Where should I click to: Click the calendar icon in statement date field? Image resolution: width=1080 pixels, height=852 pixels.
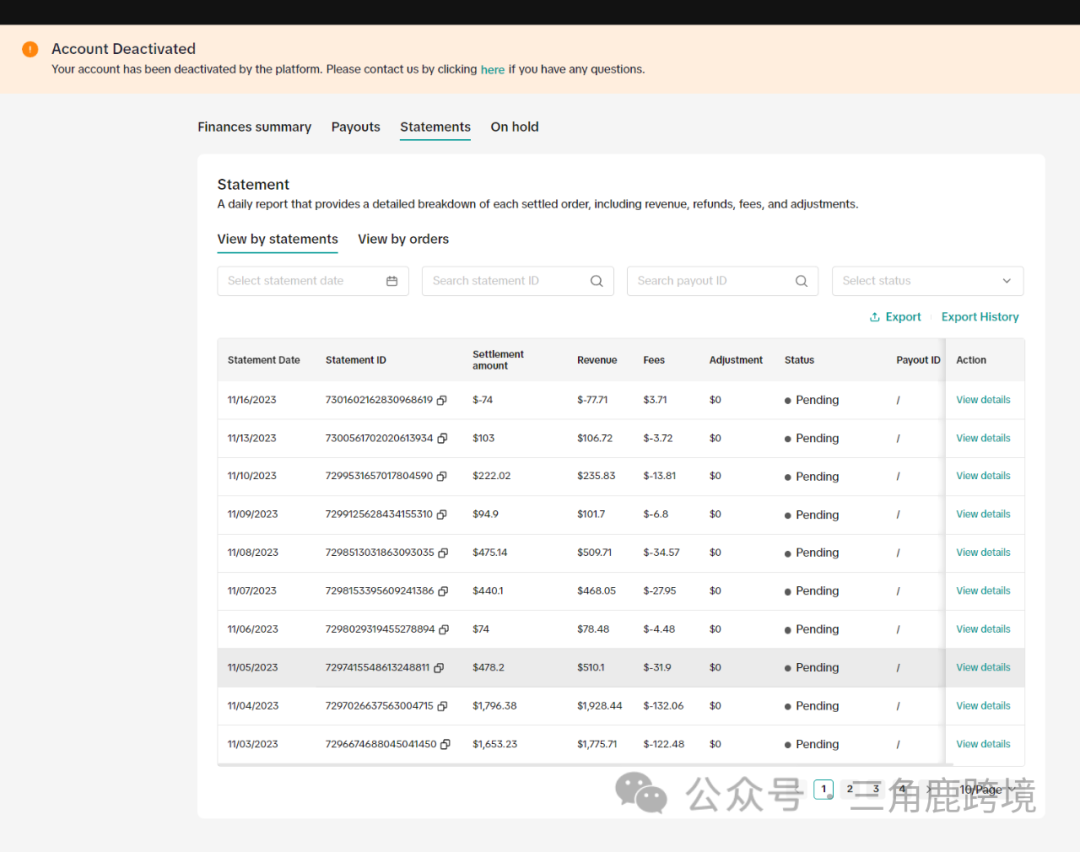tap(392, 281)
